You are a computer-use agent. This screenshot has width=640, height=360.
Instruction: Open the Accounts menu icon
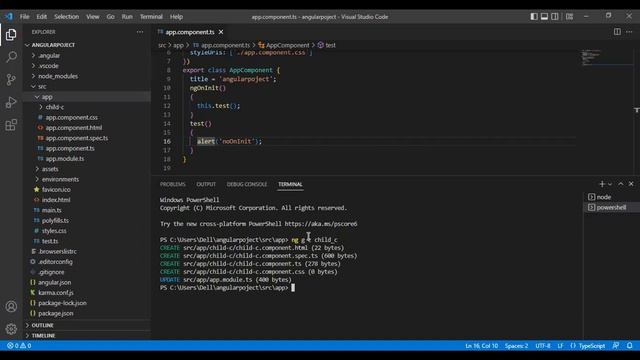coord(11,306)
